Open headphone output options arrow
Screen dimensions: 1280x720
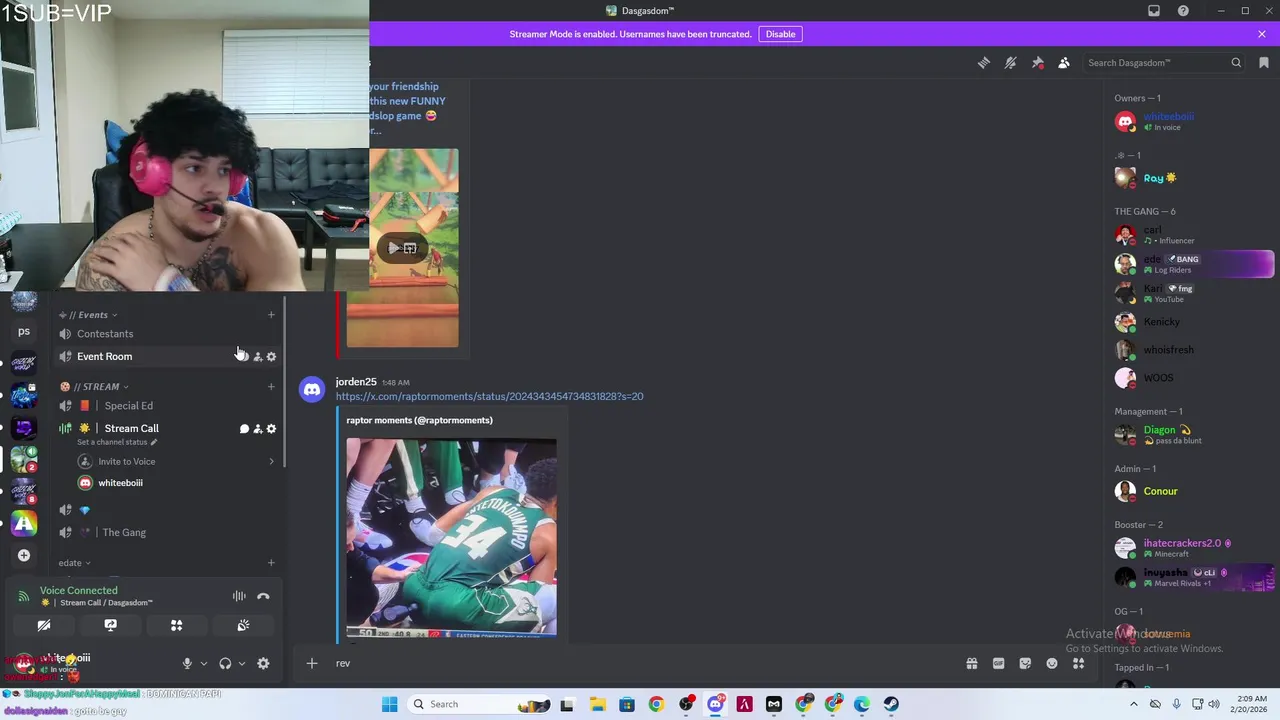[x=241, y=663]
